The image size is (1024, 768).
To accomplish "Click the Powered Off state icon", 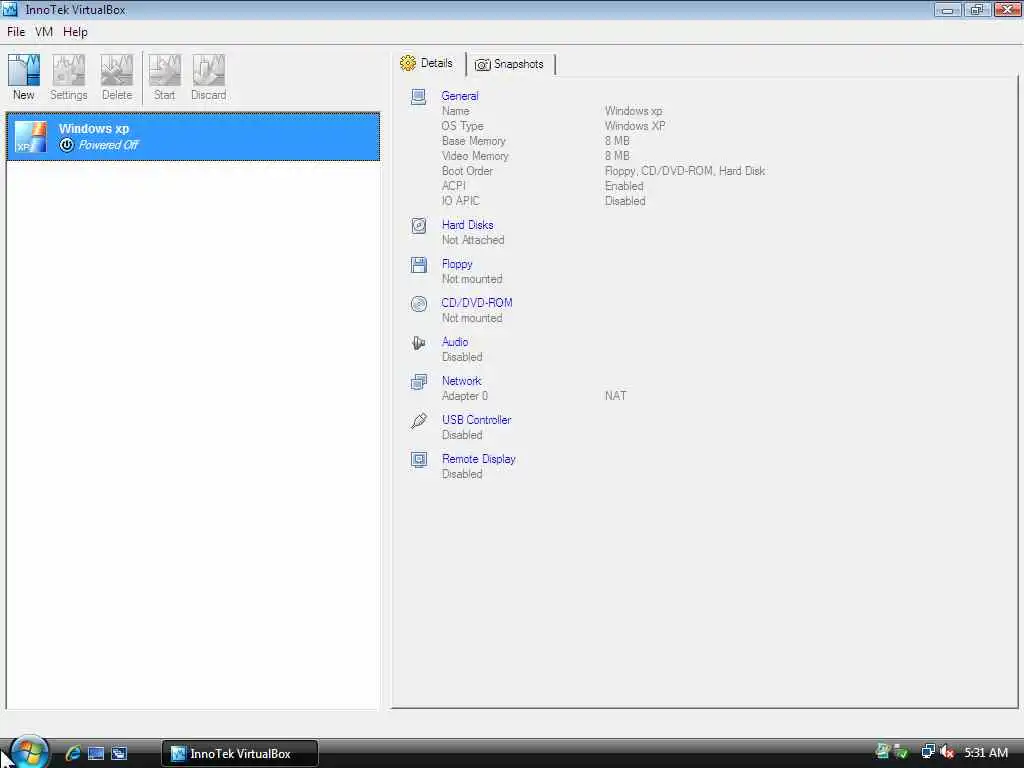I will pos(66,145).
